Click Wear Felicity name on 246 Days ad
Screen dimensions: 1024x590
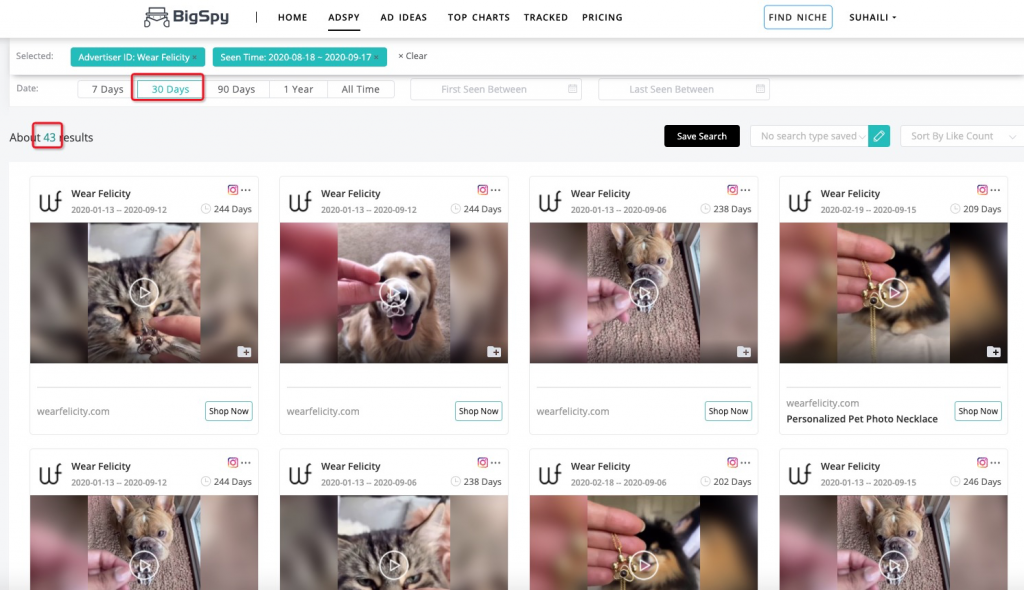coord(850,467)
